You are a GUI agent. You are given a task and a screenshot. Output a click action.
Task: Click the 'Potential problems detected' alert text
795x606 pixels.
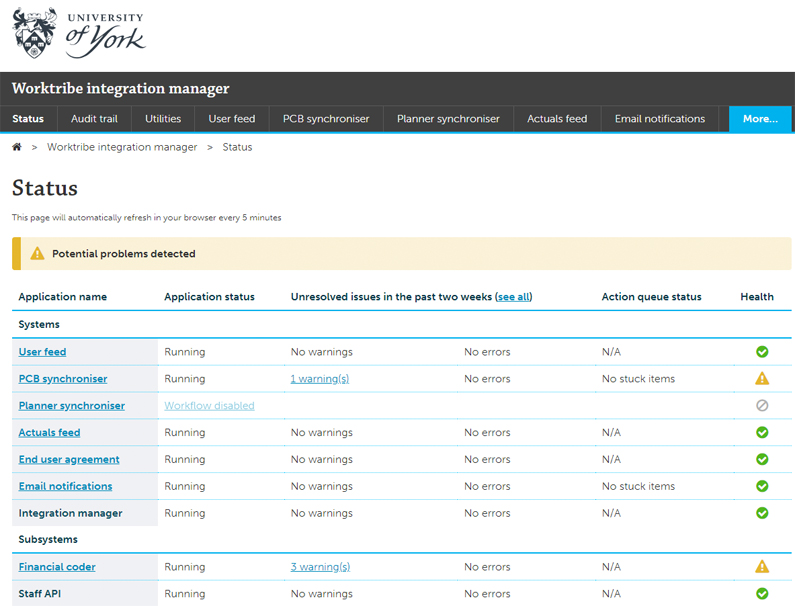[124, 254]
